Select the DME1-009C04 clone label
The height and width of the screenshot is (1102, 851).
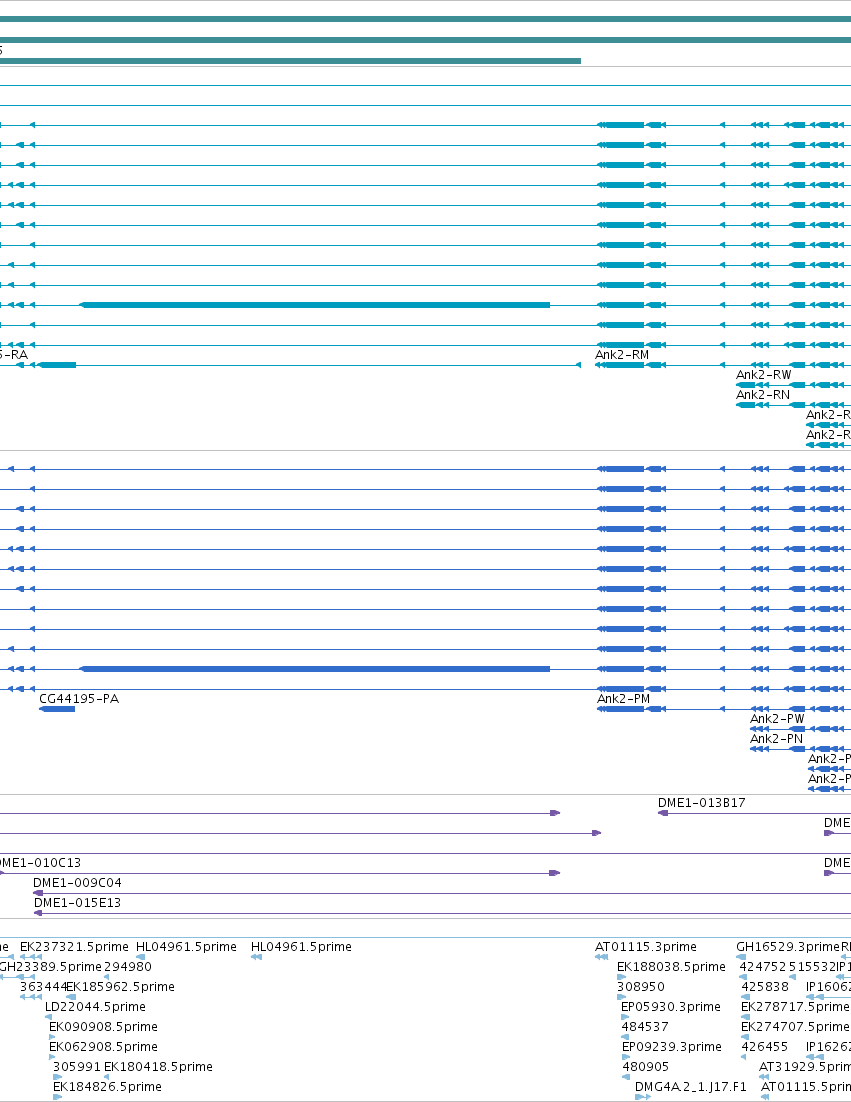tap(77, 883)
